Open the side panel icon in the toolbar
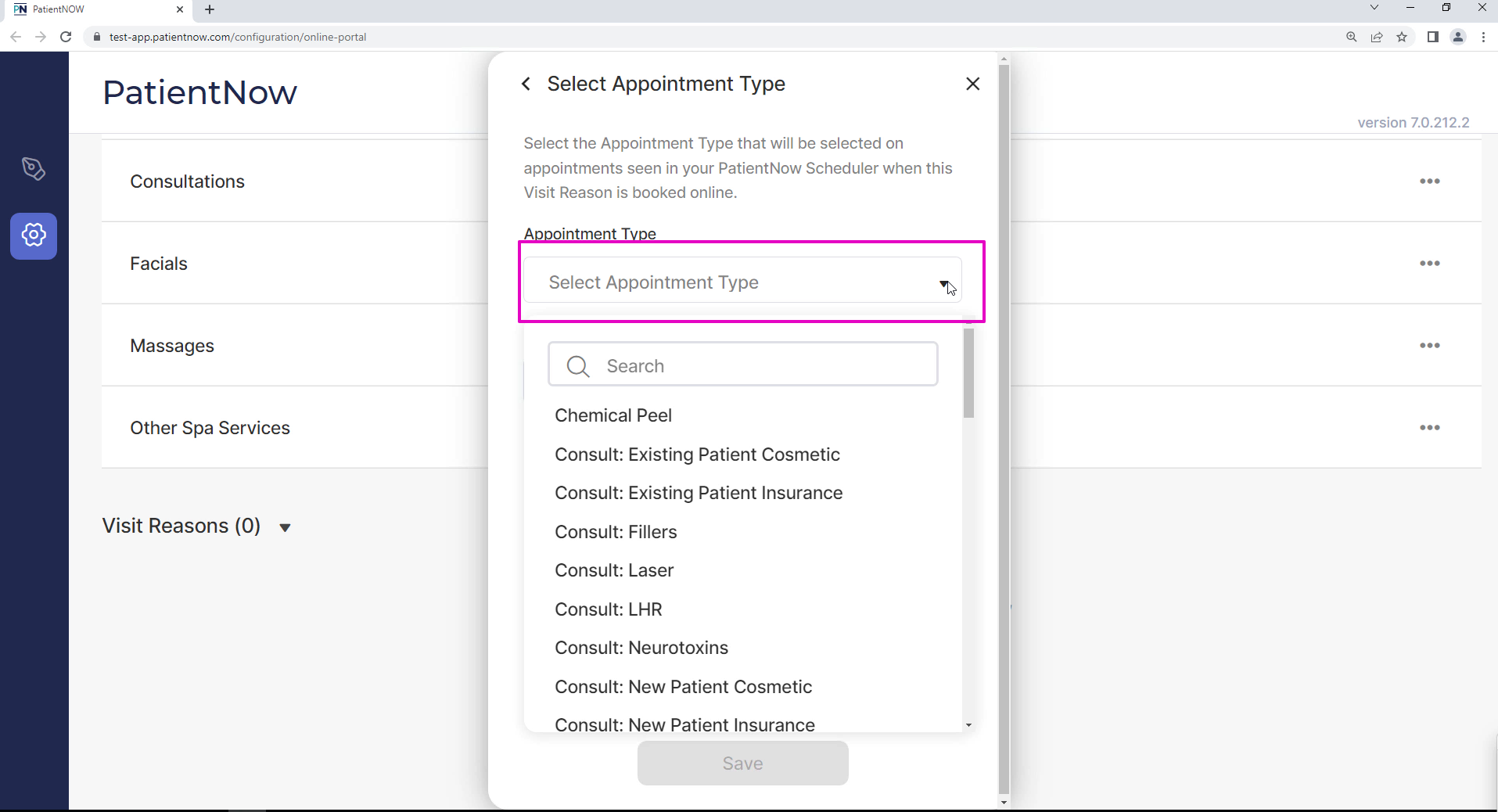Screen dimensions: 1498x812 tap(1432, 37)
